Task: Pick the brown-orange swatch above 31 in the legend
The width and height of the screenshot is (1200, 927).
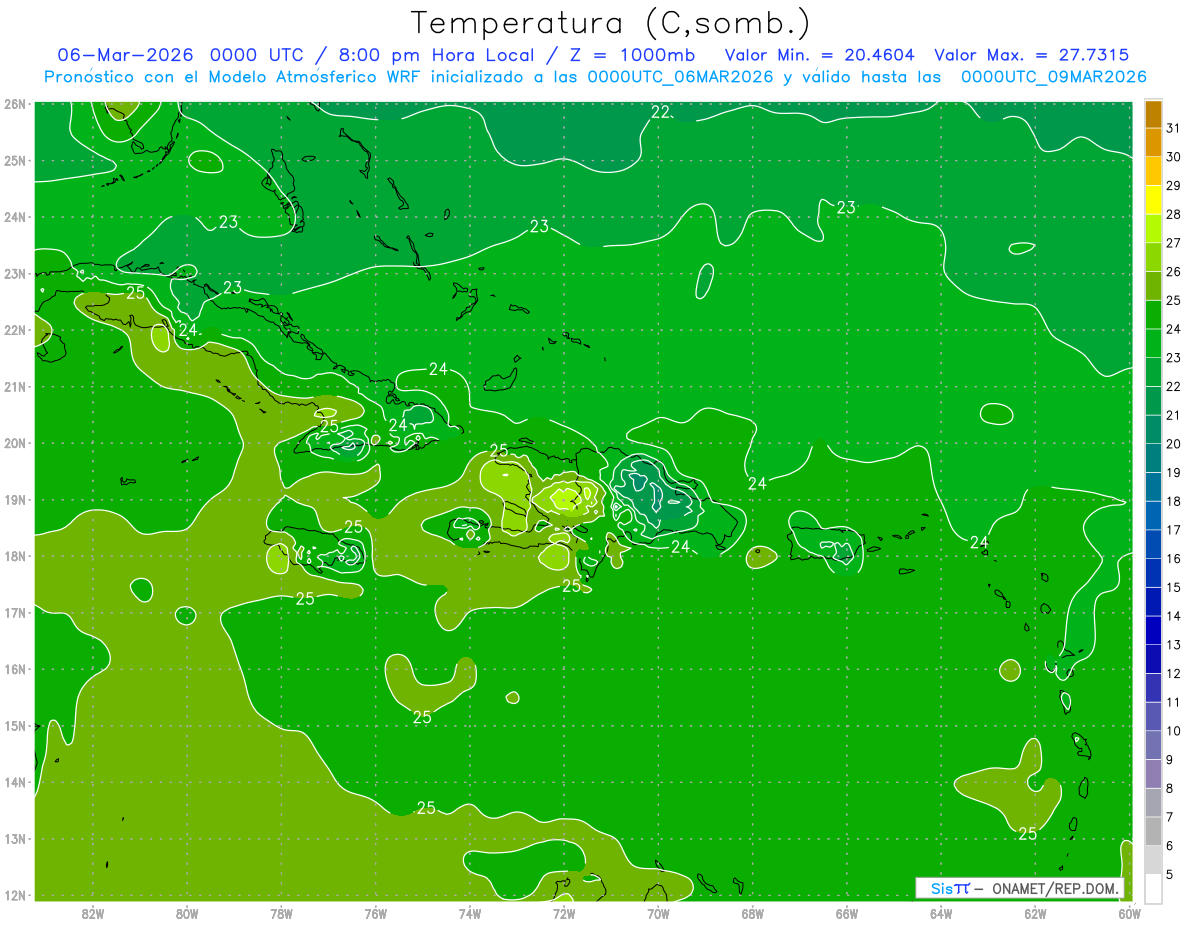Action: (1153, 114)
